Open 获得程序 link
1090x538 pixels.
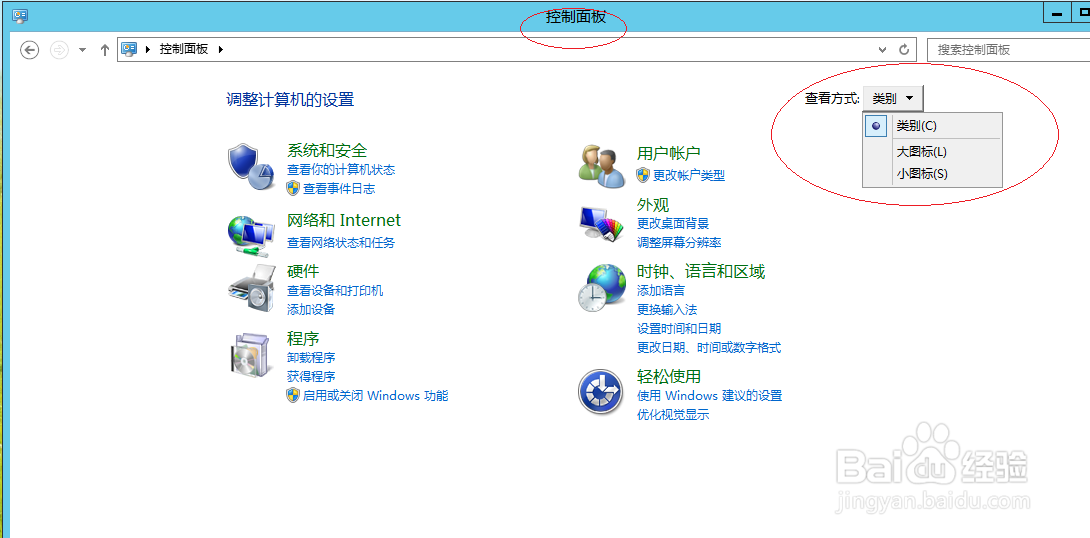[311, 377]
